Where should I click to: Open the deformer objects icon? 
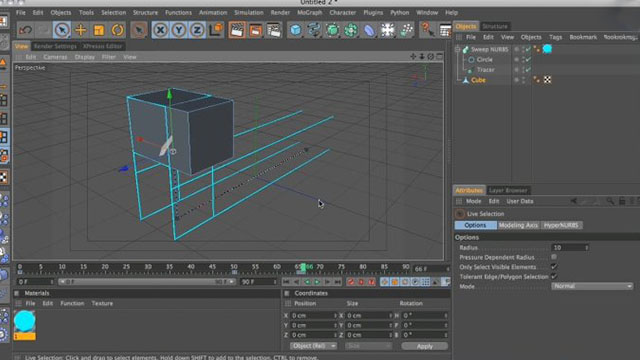(x=369, y=30)
